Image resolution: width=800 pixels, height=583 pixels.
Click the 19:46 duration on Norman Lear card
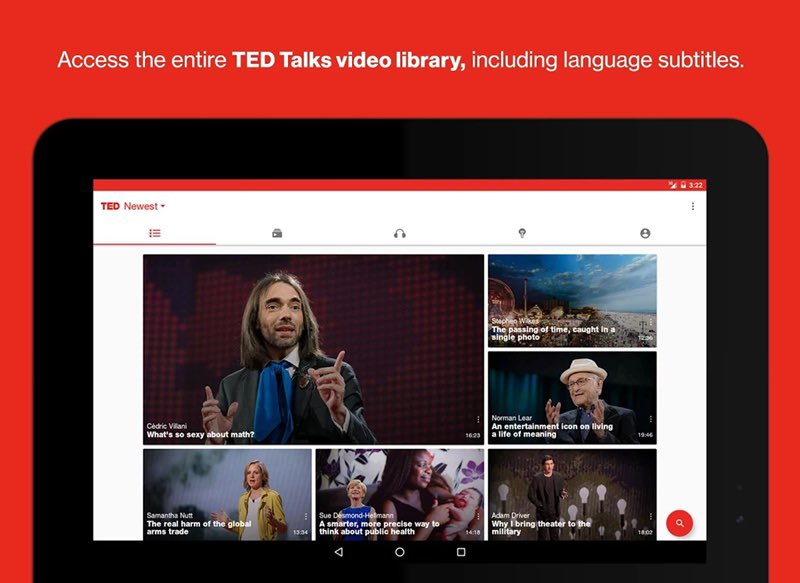(x=645, y=435)
